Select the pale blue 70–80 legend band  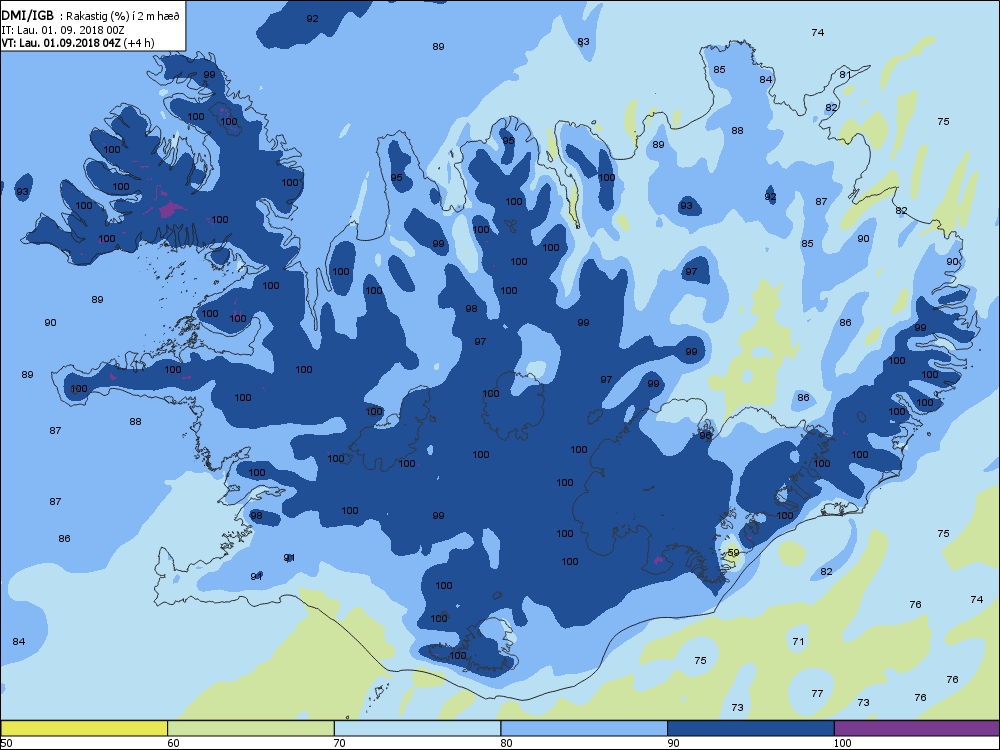pos(417,728)
